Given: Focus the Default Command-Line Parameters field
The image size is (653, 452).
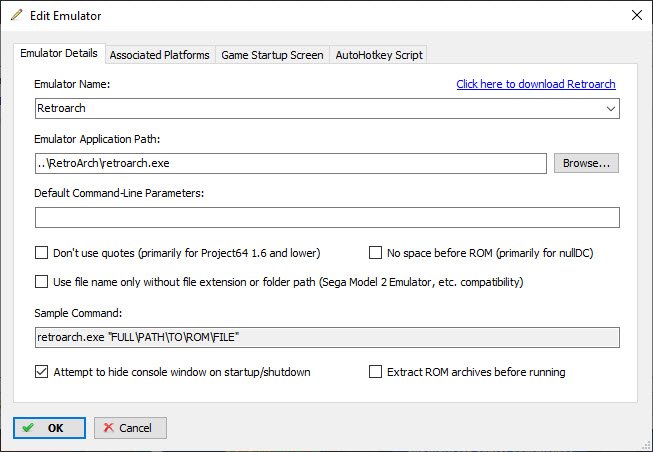Looking at the screenshot, I should pyautogui.click(x=327, y=217).
